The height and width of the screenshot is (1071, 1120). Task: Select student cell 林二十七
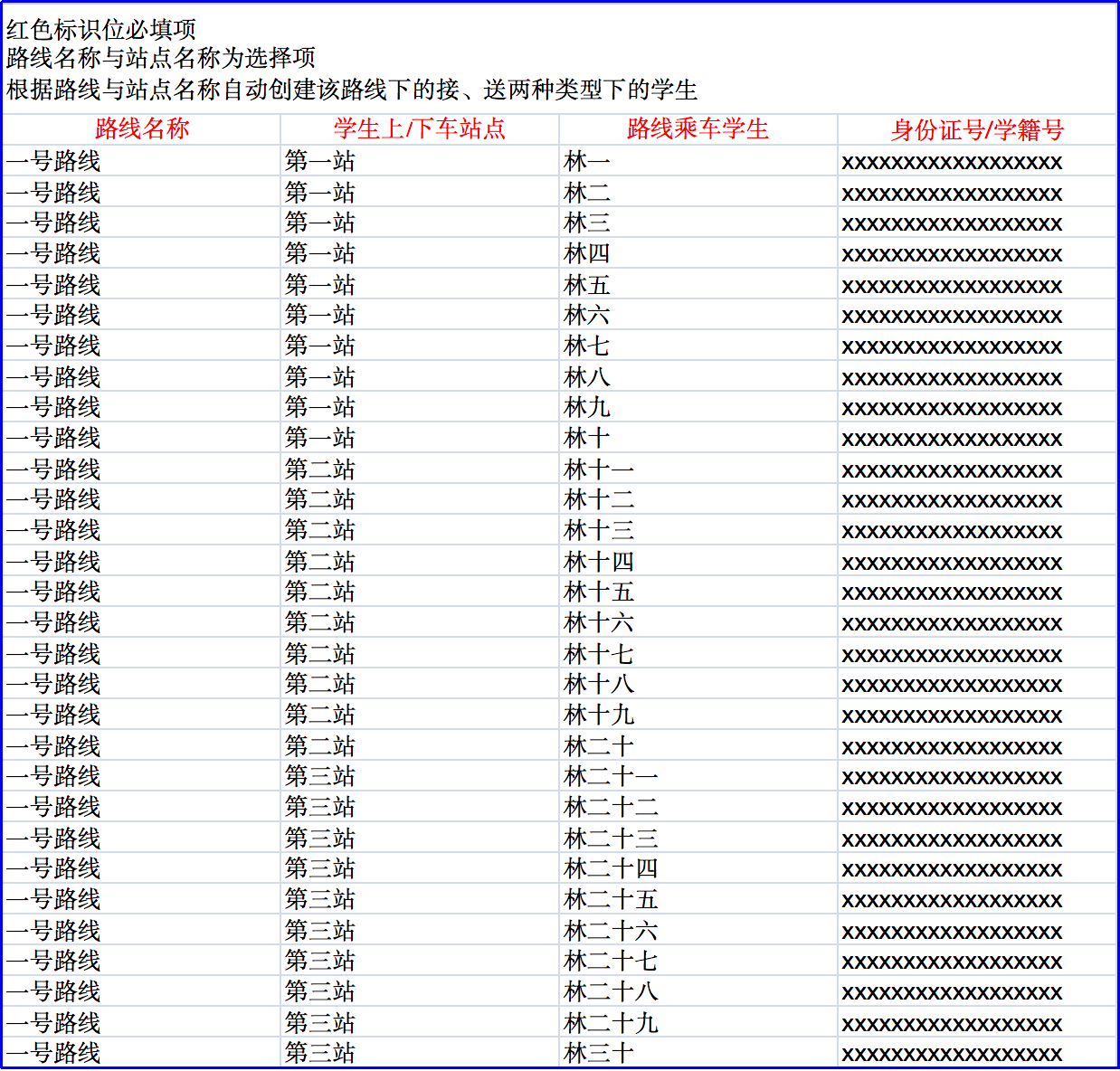tap(698, 961)
